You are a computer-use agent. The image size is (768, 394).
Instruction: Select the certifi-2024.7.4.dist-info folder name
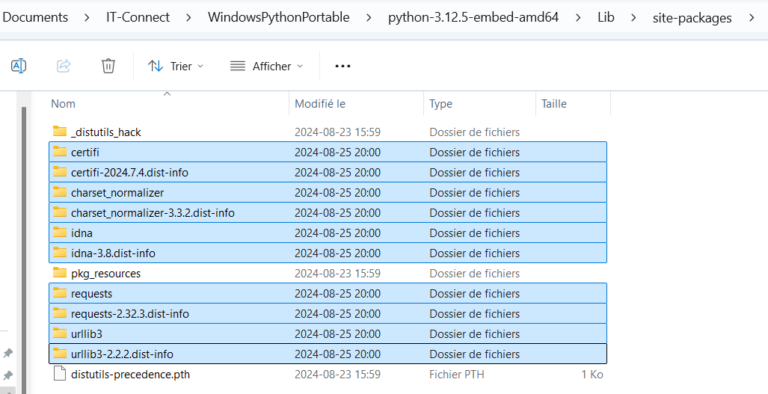129,172
